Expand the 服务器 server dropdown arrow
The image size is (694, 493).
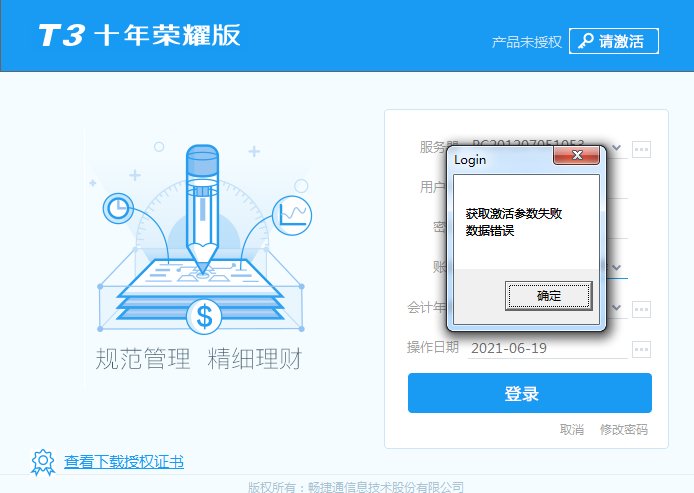pos(617,148)
